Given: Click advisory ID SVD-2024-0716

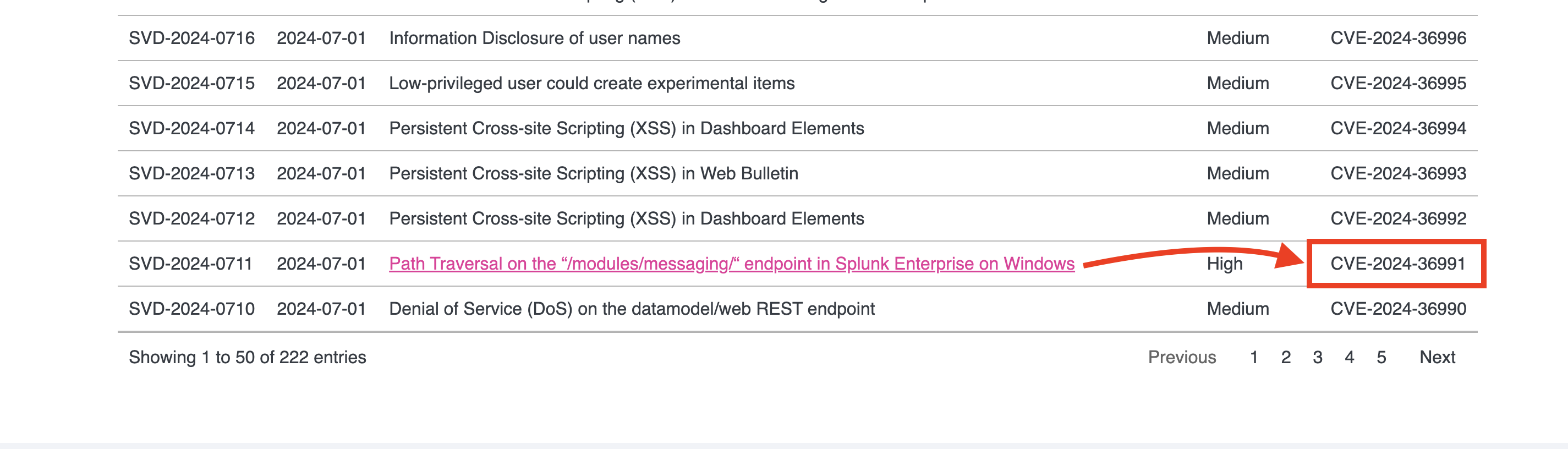Looking at the screenshot, I should click(x=192, y=39).
